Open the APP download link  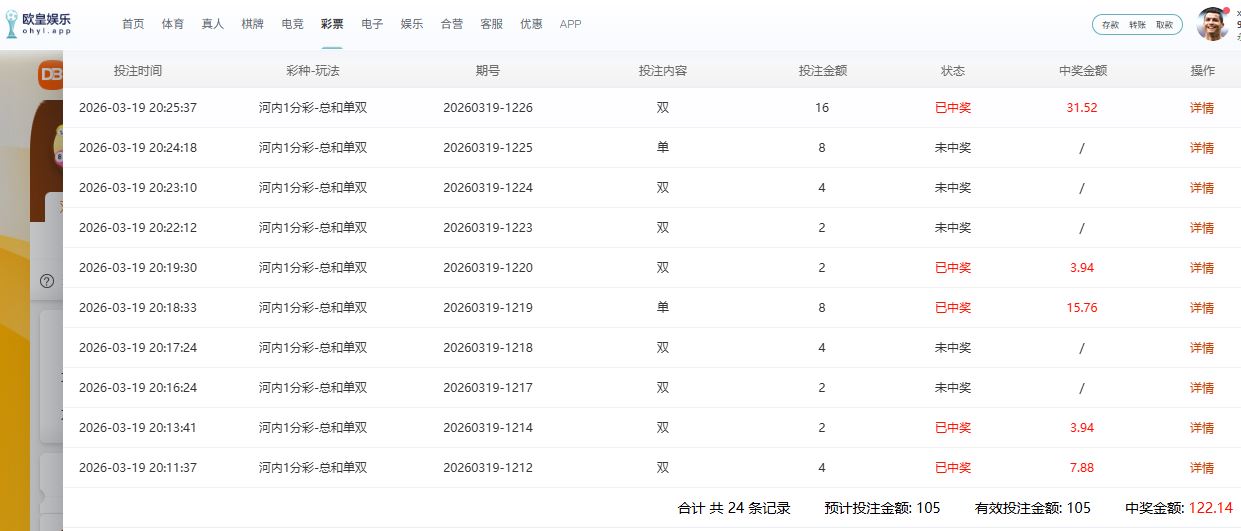click(570, 24)
